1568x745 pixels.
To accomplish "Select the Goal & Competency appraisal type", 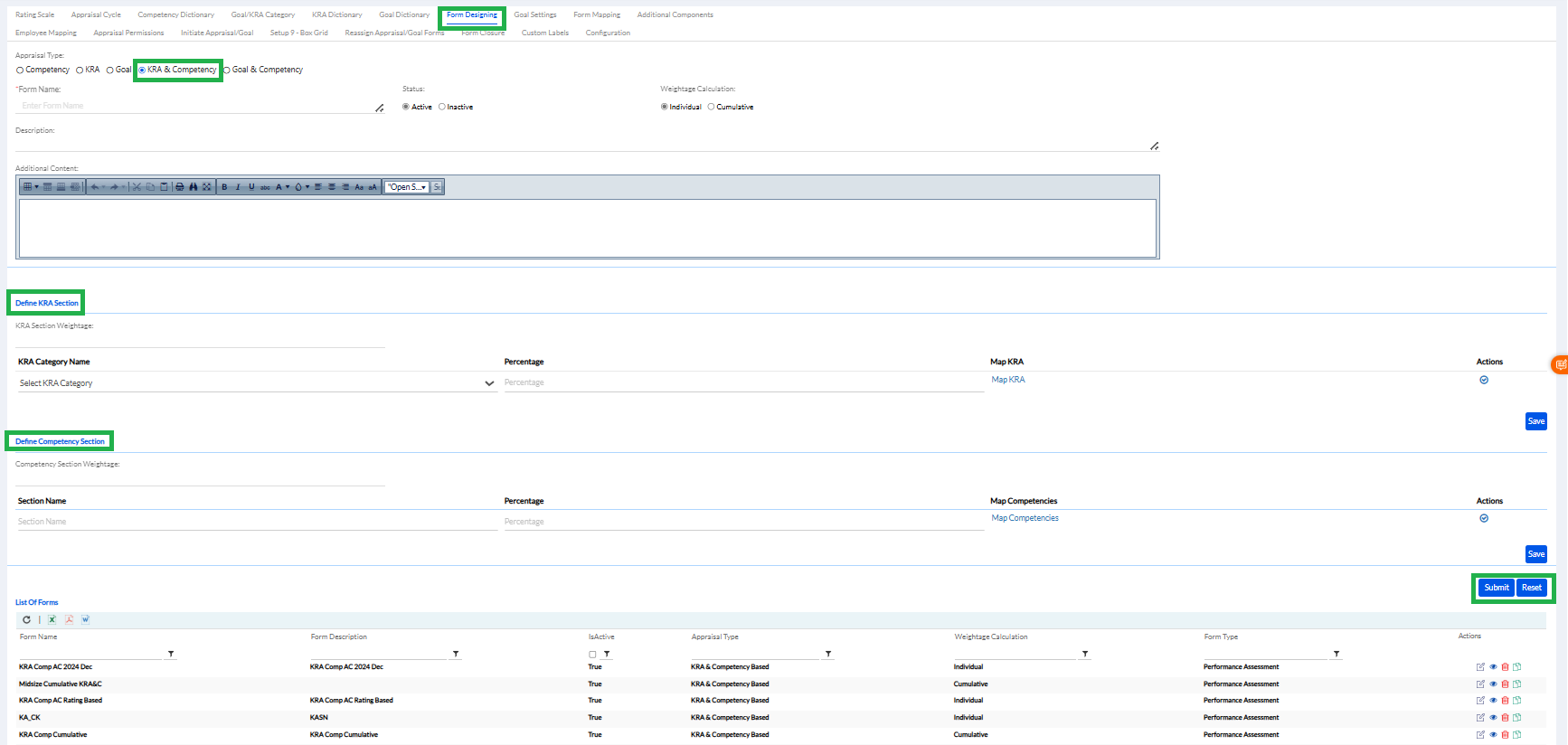I will coord(227,70).
